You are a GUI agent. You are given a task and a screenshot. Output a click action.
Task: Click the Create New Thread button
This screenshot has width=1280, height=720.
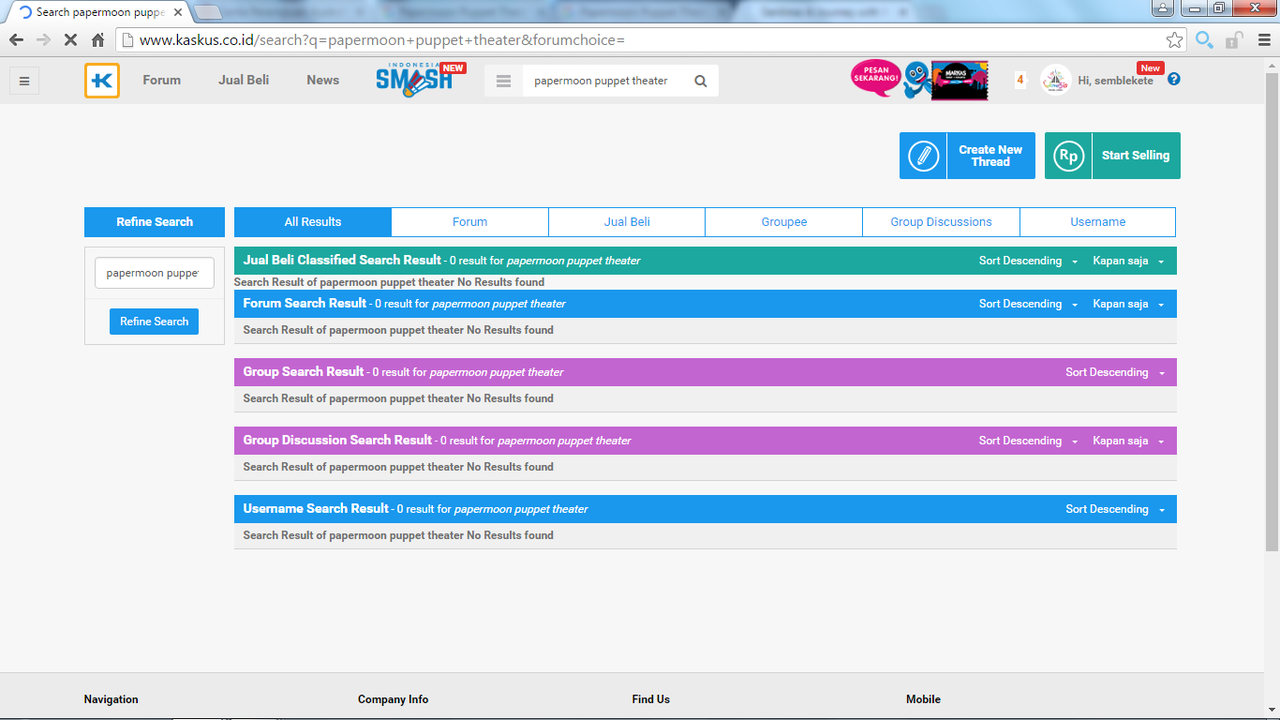tap(967, 156)
